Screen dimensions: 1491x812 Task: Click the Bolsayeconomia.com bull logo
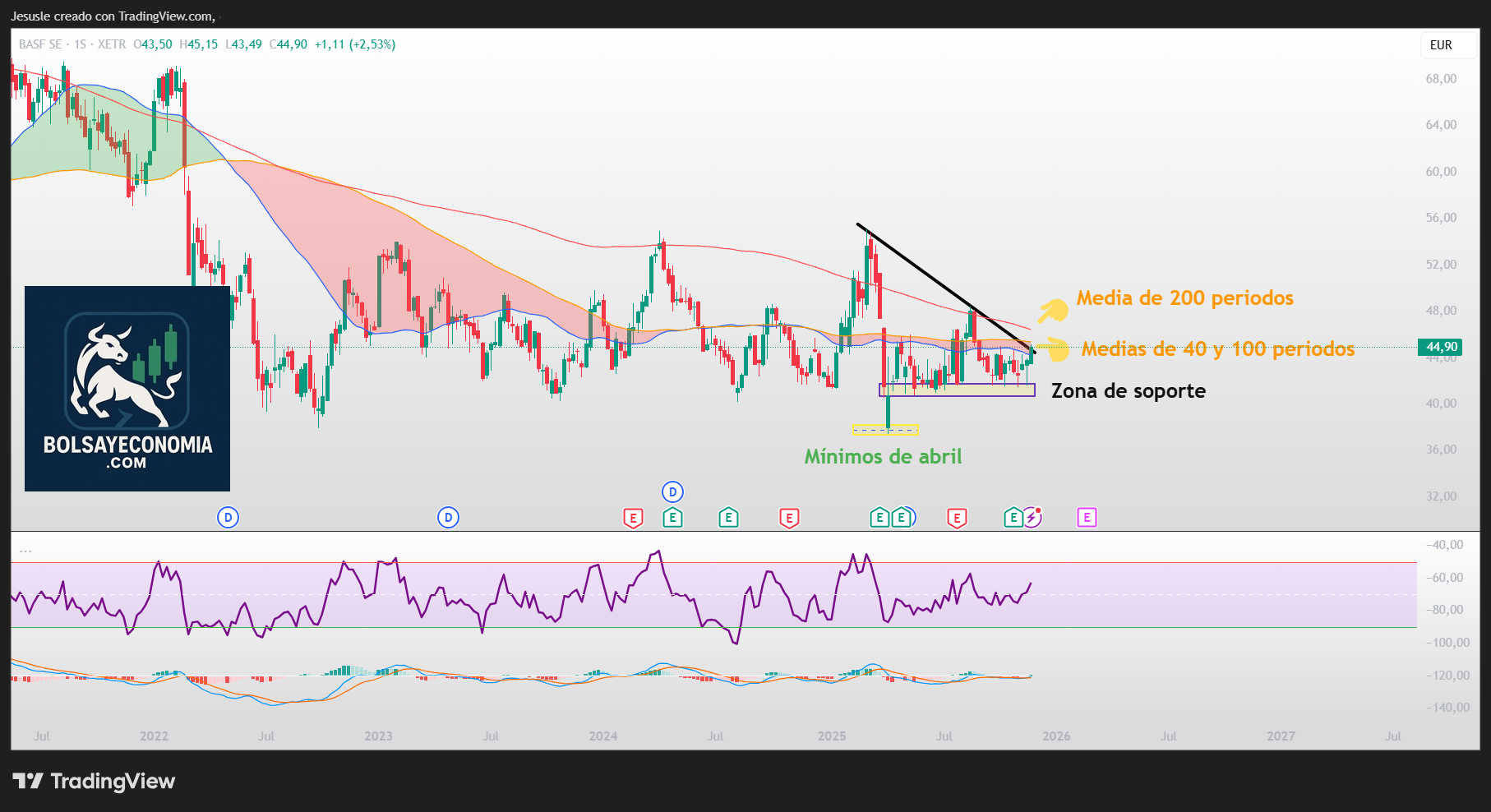(127, 388)
